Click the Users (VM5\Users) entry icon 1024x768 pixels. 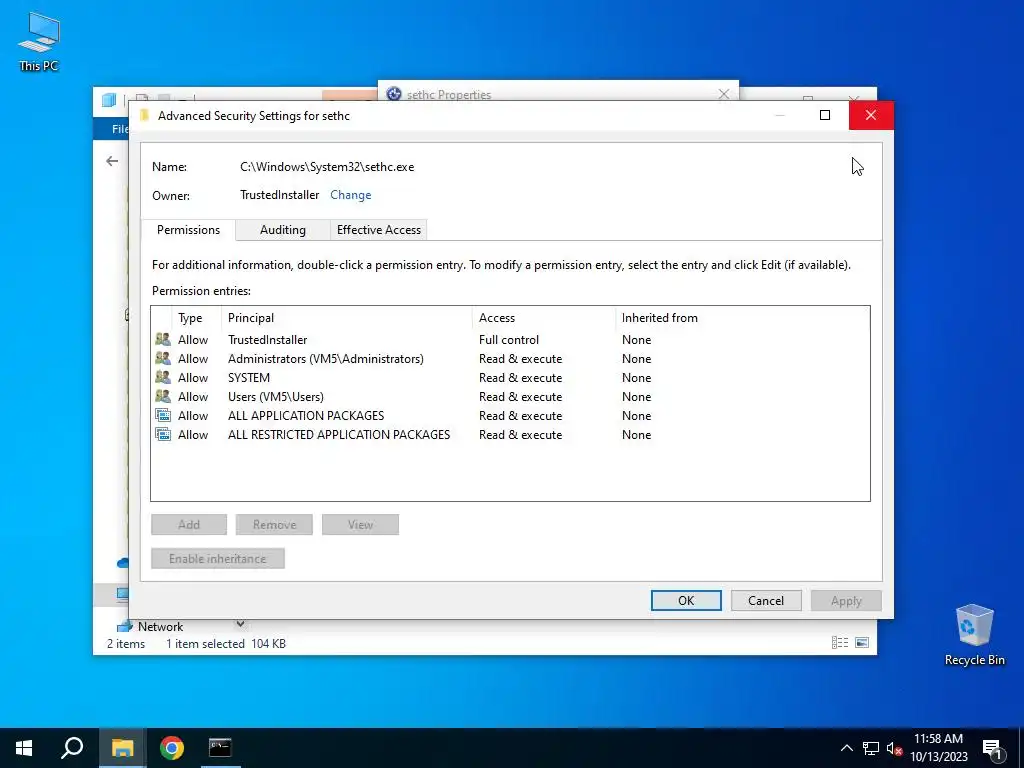tap(163, 396)
